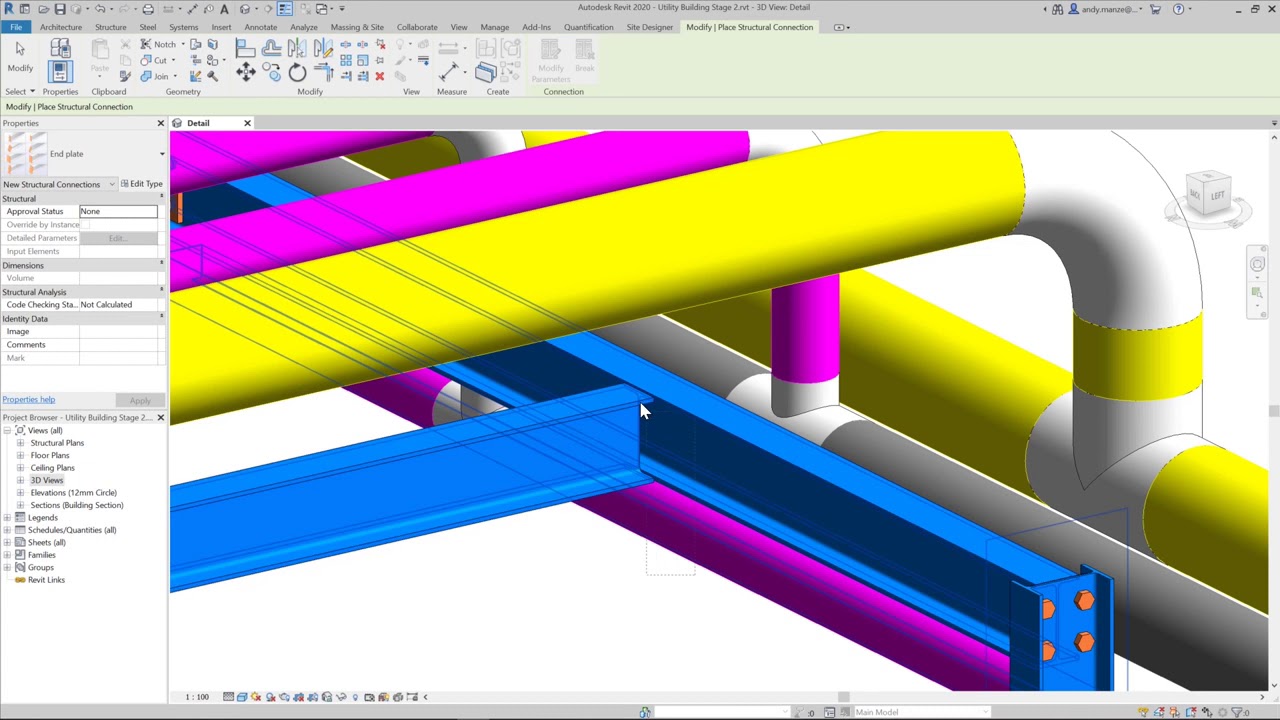Image resolution: width=1280 pixels, height=720 pixels.
Task: Expand the Schedules/Quantities tree node
Action: point(8,530)
